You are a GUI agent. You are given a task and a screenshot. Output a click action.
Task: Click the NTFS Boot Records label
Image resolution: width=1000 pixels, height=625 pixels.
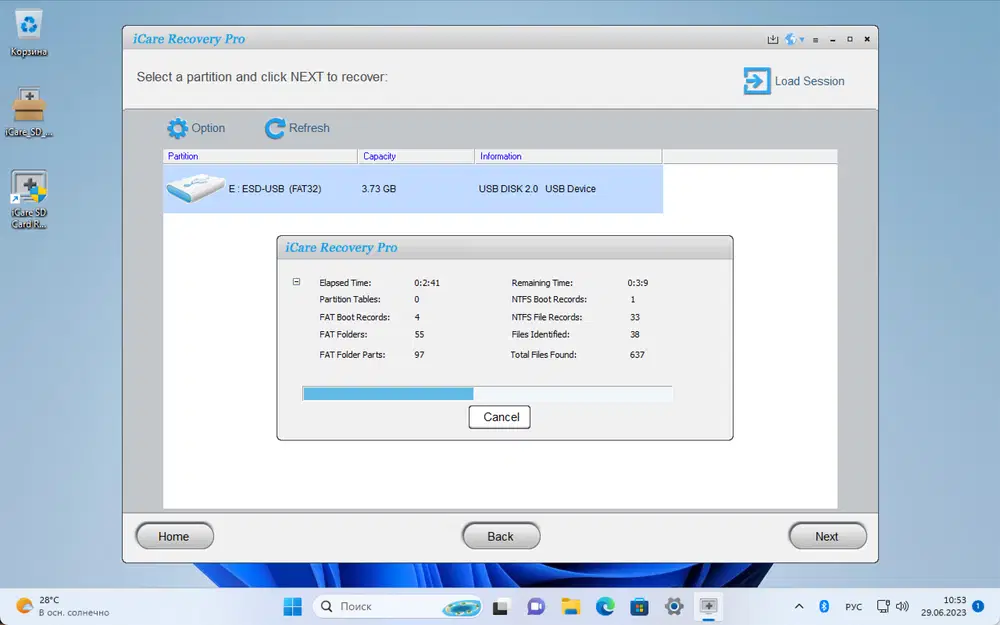point(549,299)
